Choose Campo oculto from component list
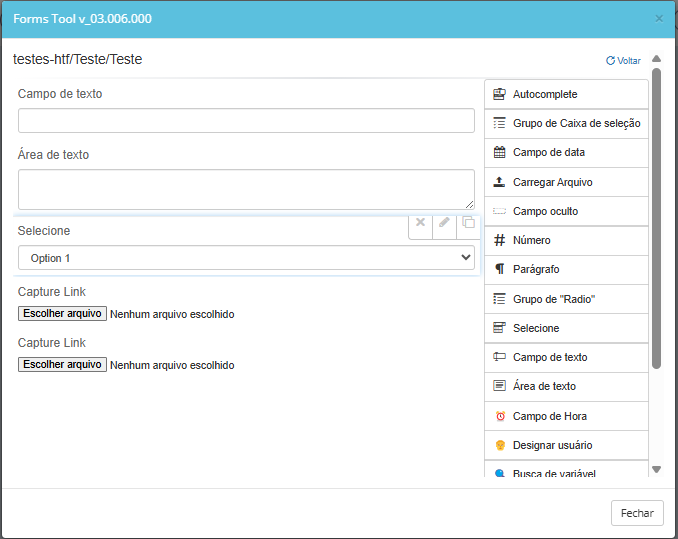Image resolution: width=678 pixels, height=539 pixels. [544, 212]
